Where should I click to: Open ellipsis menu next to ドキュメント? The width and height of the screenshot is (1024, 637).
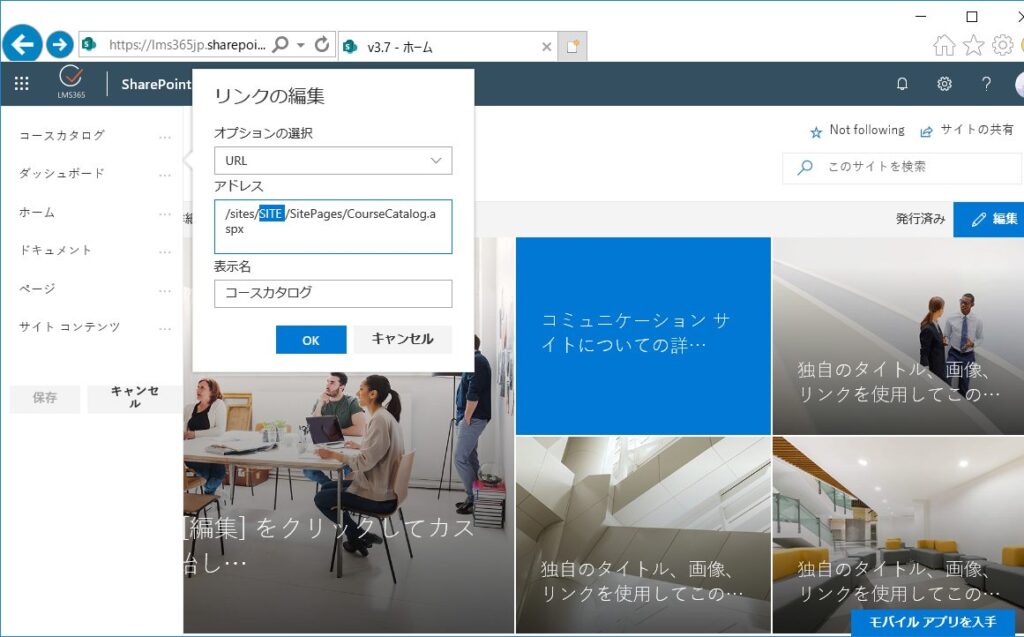pos(165,251)
